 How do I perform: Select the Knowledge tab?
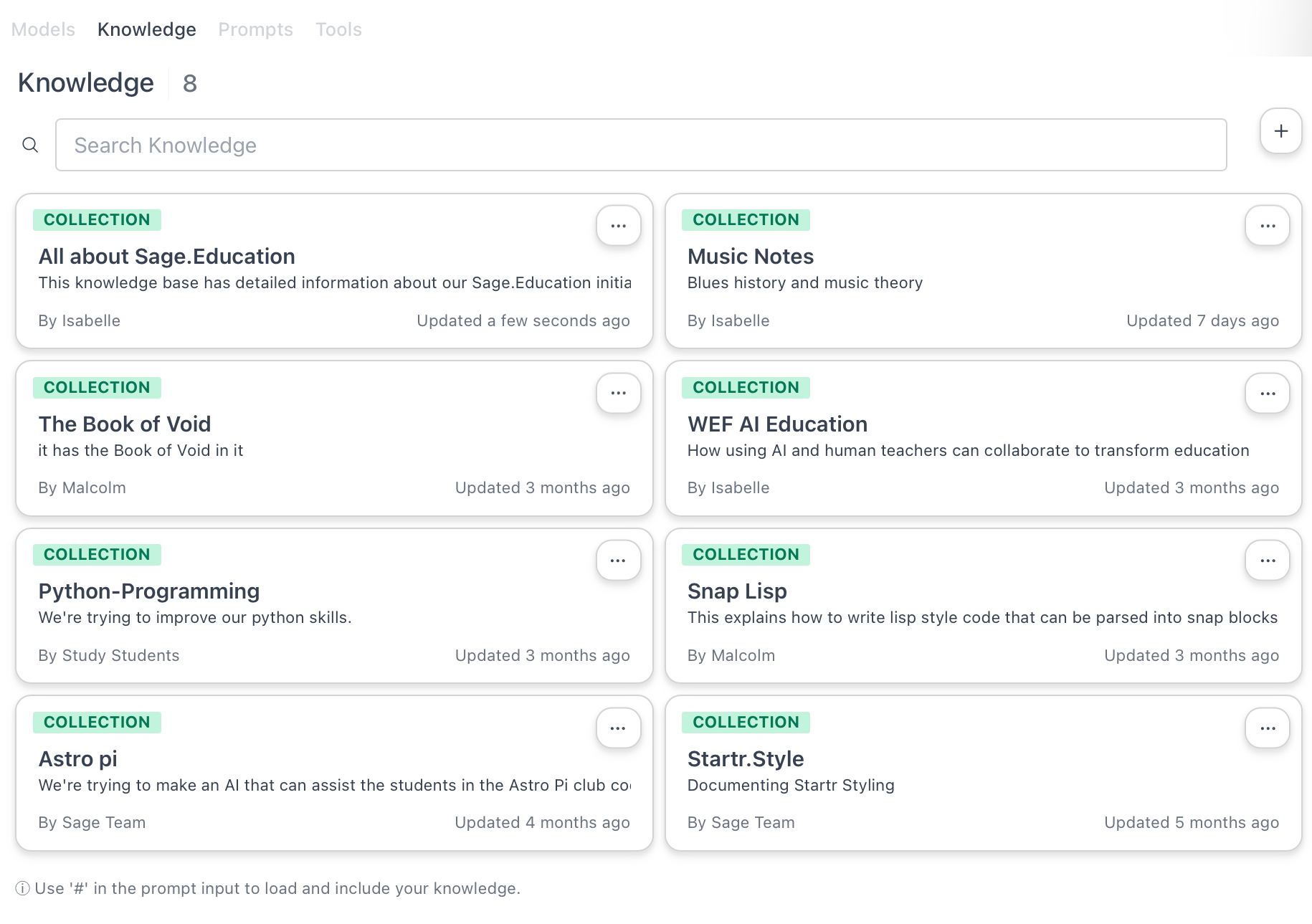146,29
